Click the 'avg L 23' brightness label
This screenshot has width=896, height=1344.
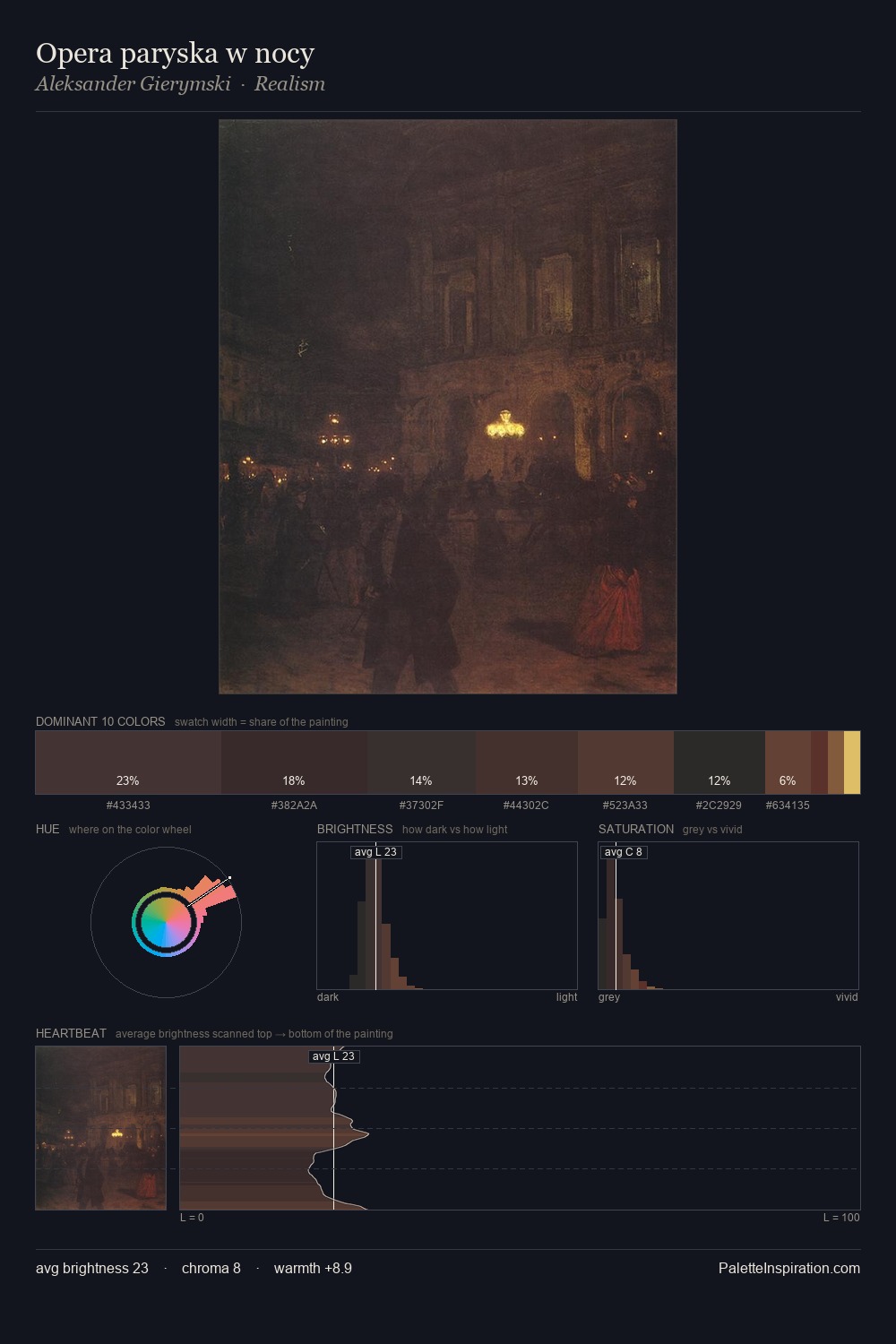click(x=375, y=852)
